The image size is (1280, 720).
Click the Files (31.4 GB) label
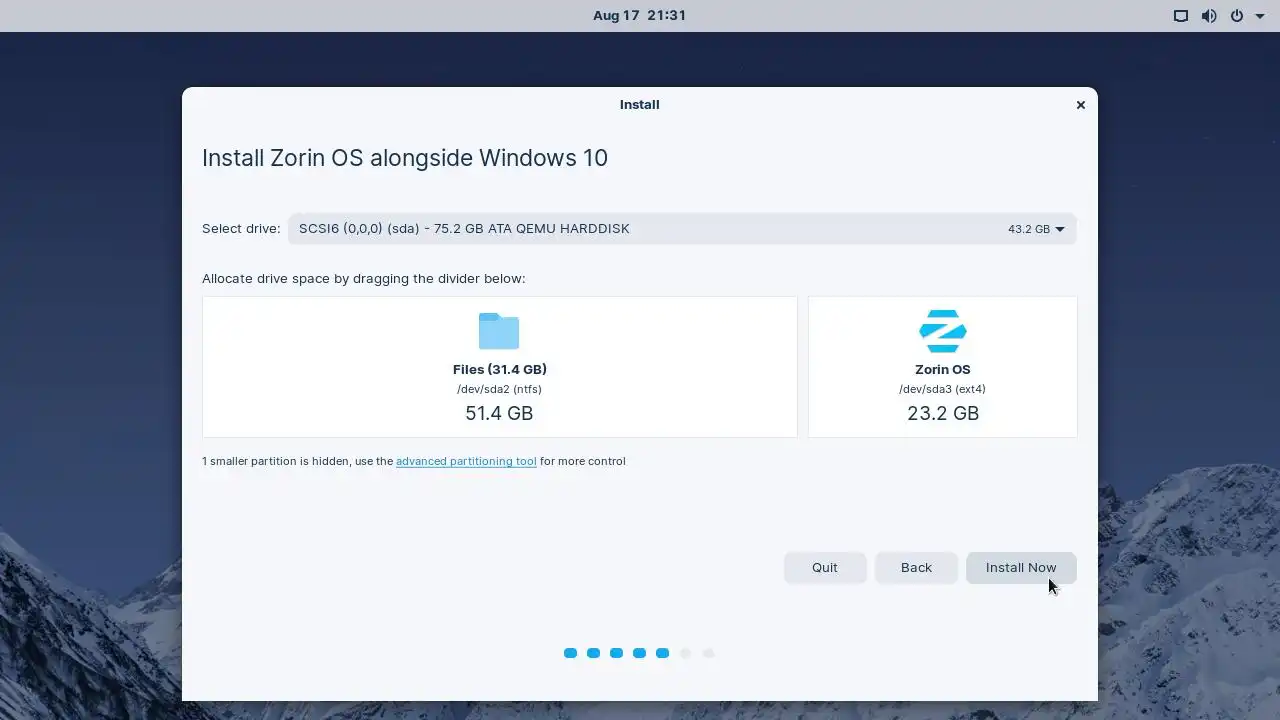click(500, 369)
